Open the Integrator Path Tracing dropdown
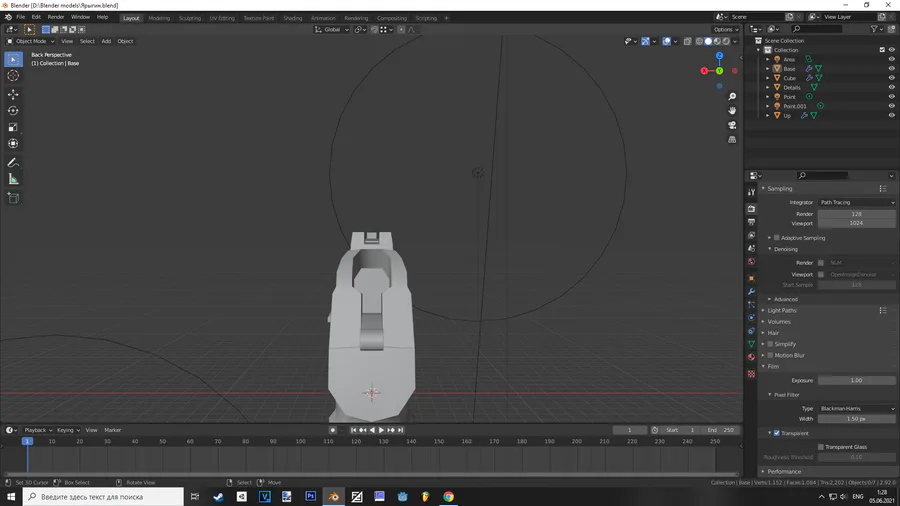 pos(856,203)
